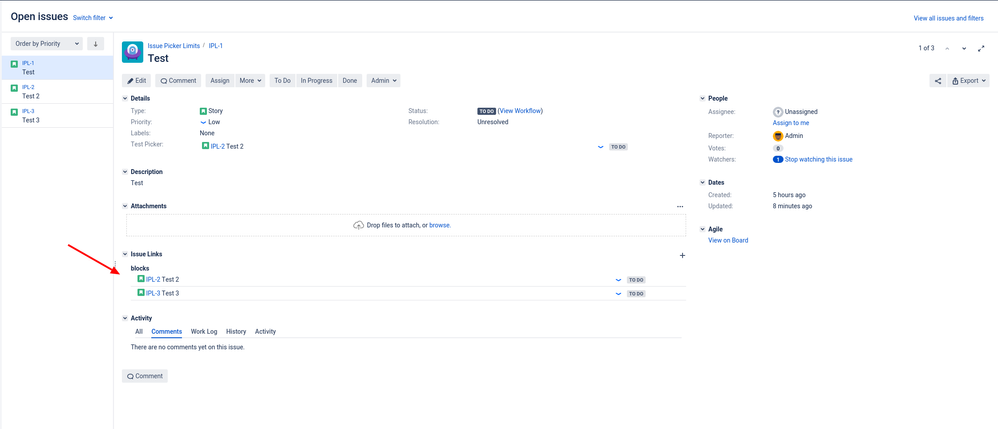
Task: Collapse the Agile section
Action: pyautogui.click(x=703, y=229)
